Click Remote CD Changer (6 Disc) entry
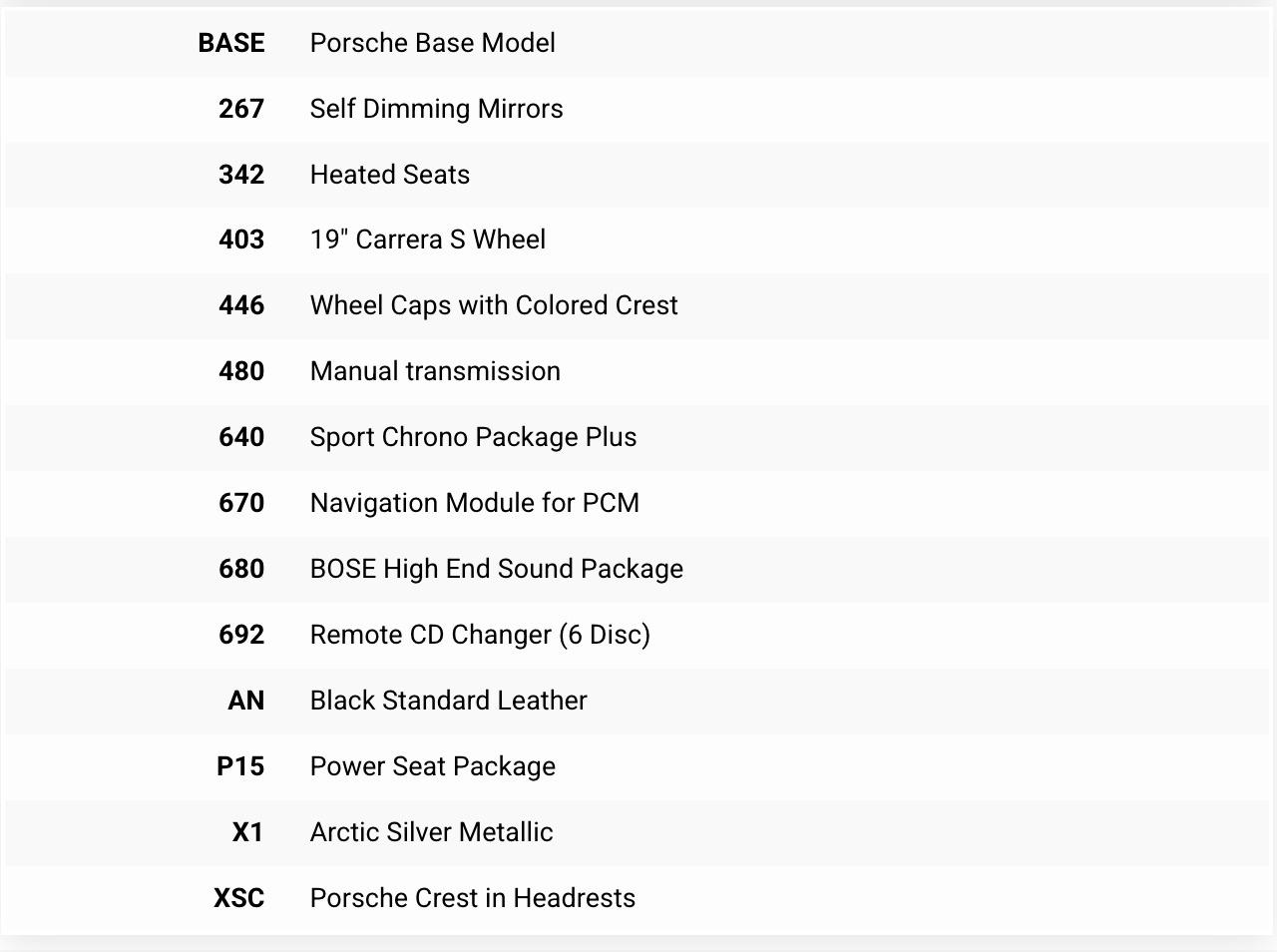Screen dimensions: 1277x952 point(479,635)
